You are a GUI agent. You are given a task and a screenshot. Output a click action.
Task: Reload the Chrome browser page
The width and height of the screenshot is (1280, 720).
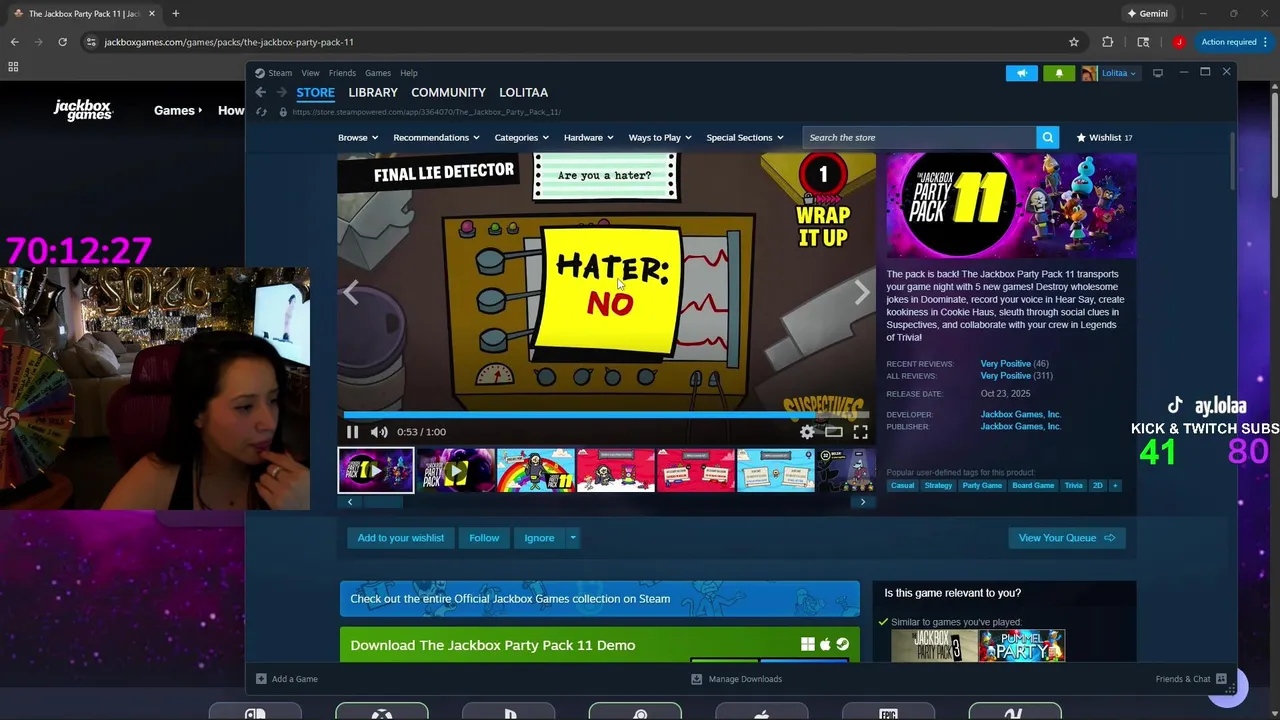coord(62,42)
